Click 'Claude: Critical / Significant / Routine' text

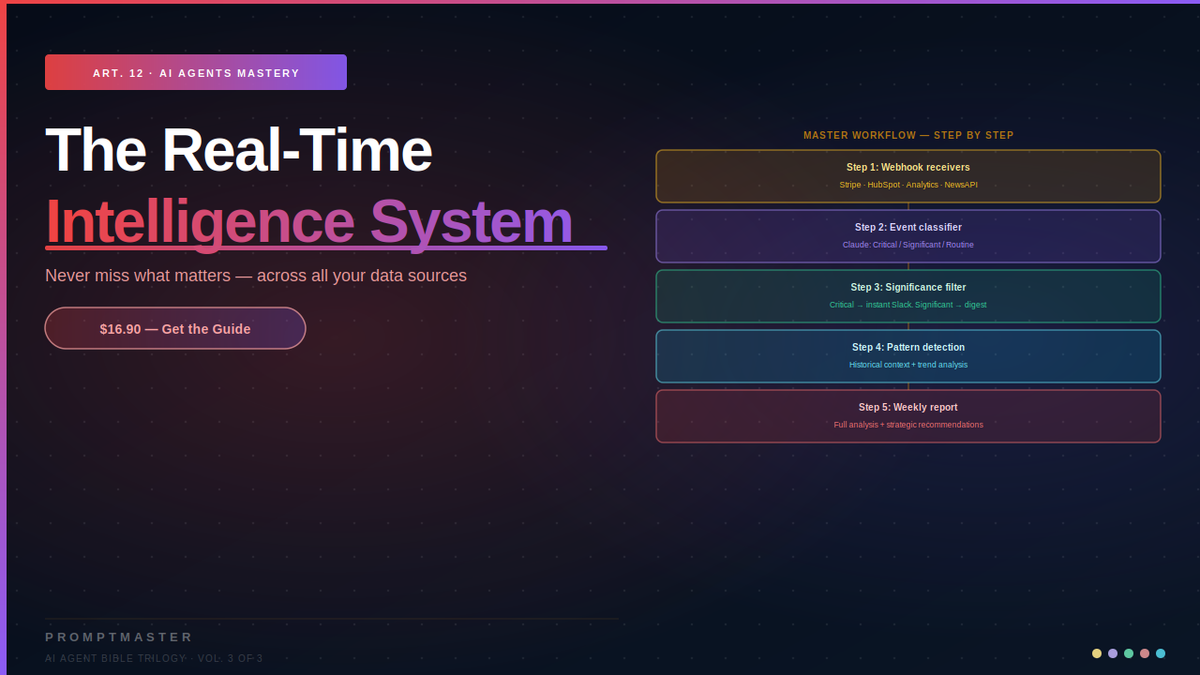908,245
